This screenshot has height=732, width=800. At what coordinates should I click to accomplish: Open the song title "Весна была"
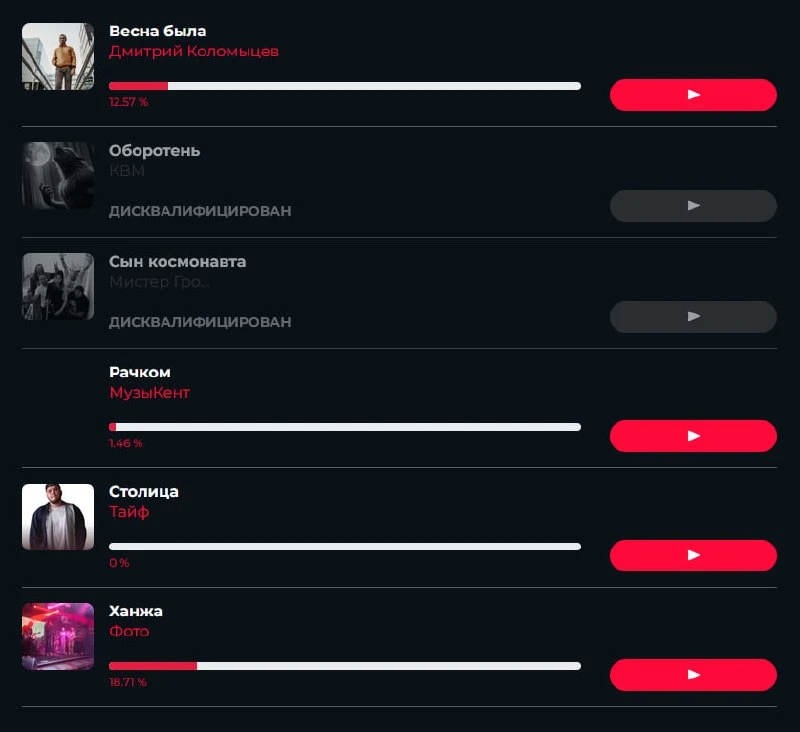(158, 31)
